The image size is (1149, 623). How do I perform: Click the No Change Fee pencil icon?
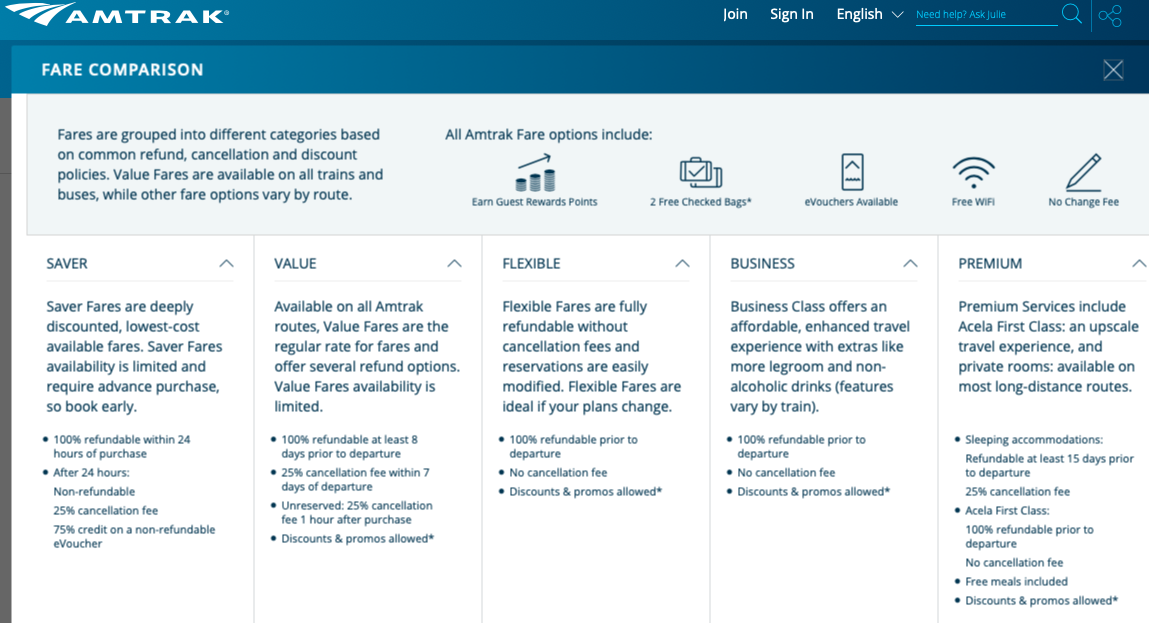coord(1083,172)
